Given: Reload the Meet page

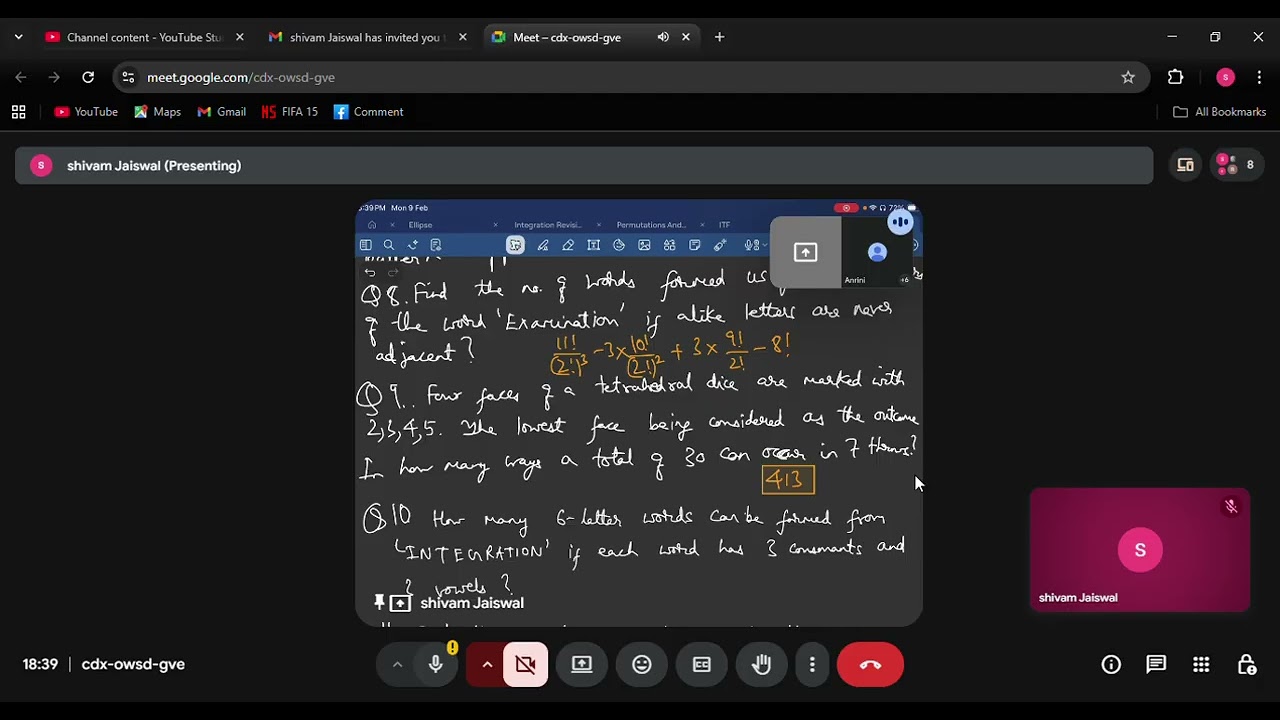Looking at the screenshot, I should [88, 77].
